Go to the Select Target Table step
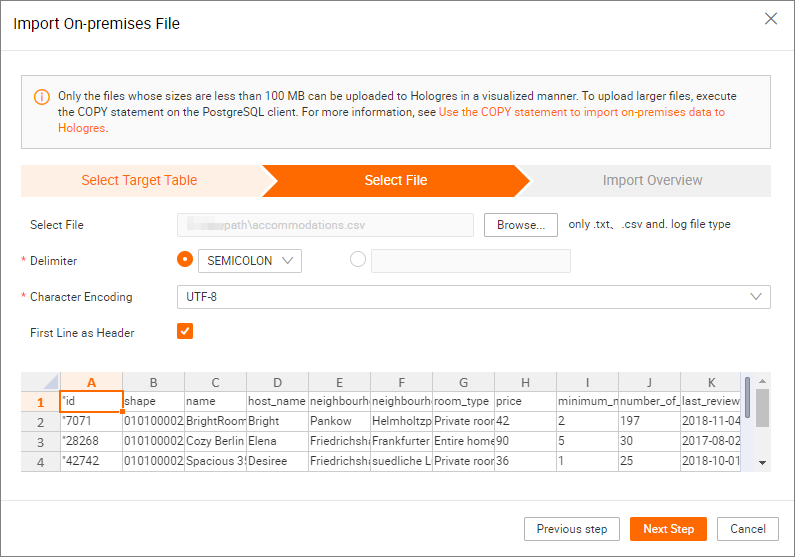The width and height of the screenshot is (795, 557). click(x=139, y=181)
